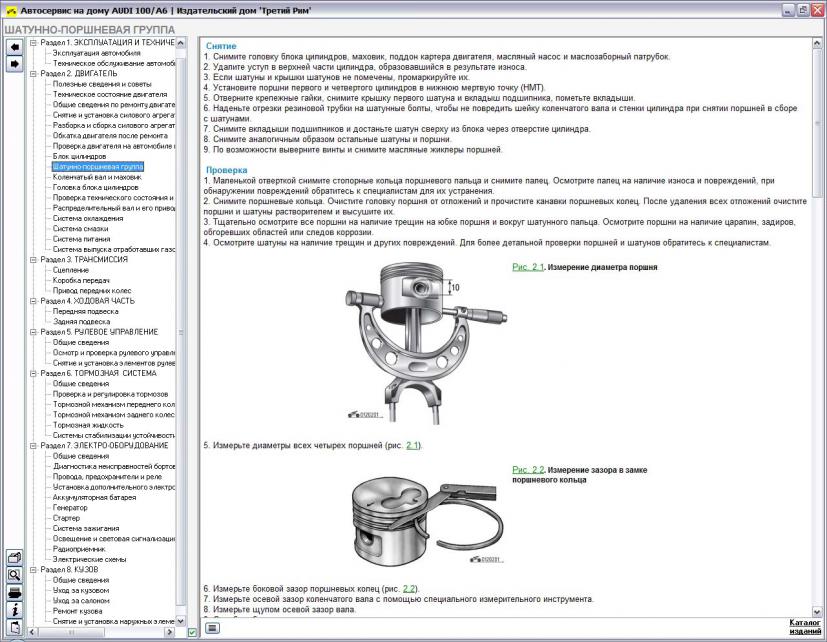
Task: Open Обкатка двигателя после ремонта
Action: click(110, 136)
